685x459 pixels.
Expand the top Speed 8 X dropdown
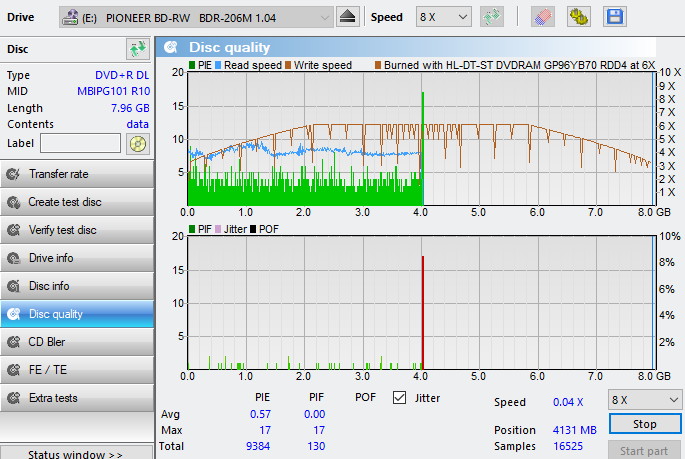click(x=444, y=17)
